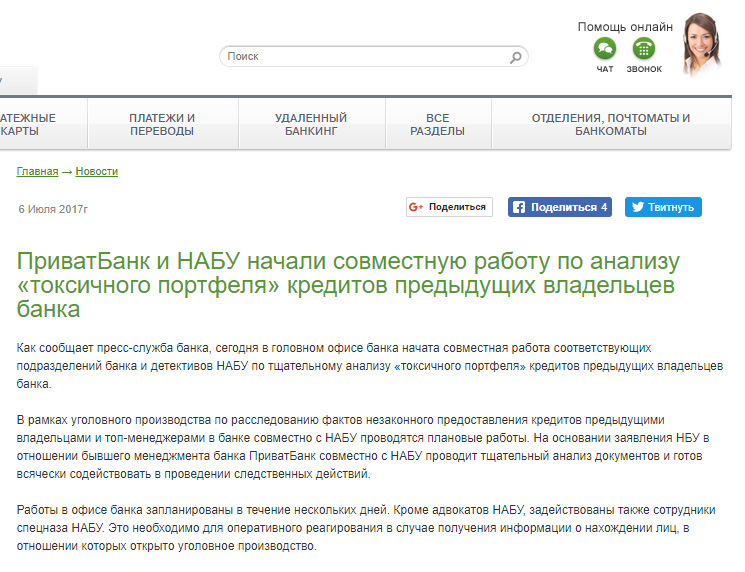The image size is (745, 572).
Task: Open Отделения, почтоматы и банкоматы menu
Action: (611, 124)
